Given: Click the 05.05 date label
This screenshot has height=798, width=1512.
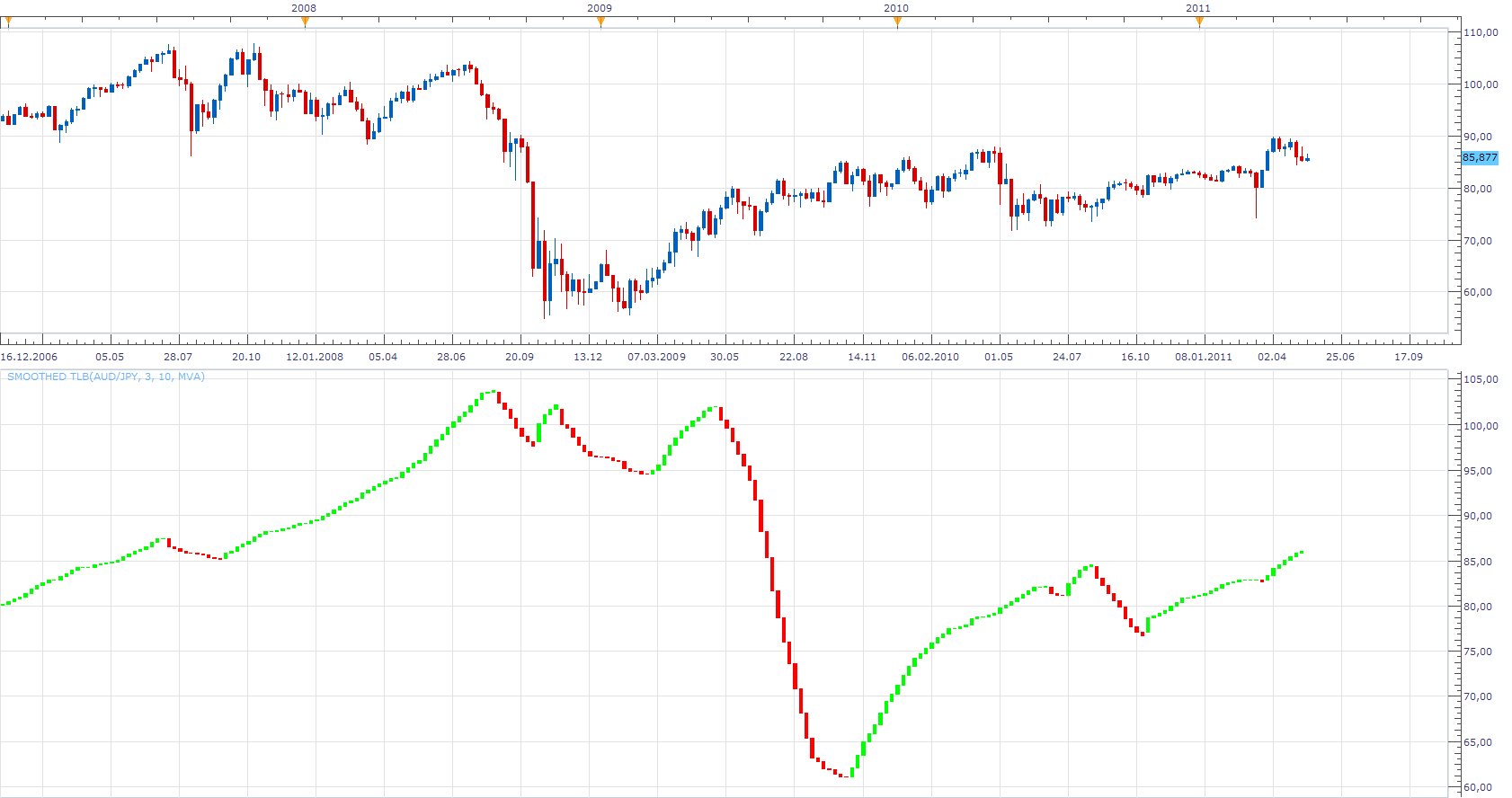Looking at the screenshot, I should pos(110,357).
